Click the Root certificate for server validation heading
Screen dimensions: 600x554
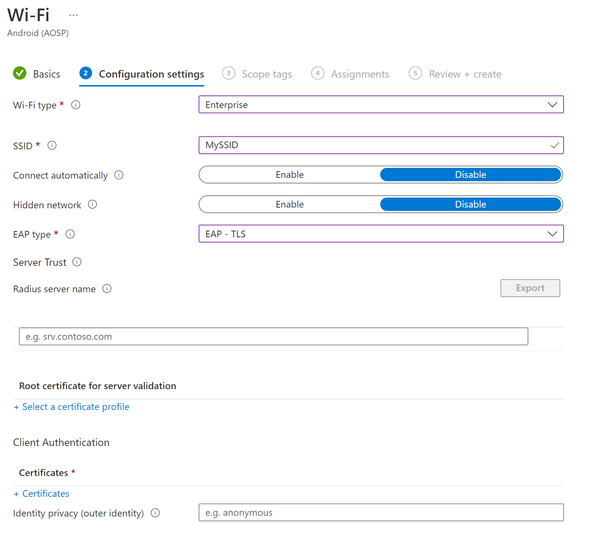pyautogui.click(x=98, y=386)
